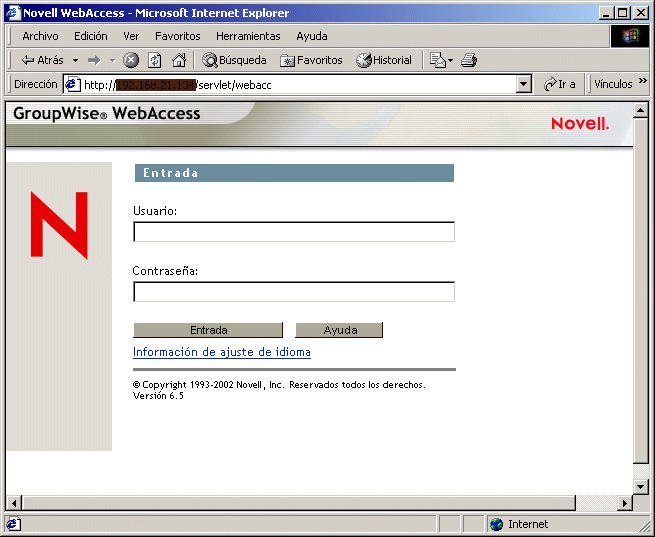Click the Internet zone globe icon
This screenshot has height=537, width=655.
497,524
